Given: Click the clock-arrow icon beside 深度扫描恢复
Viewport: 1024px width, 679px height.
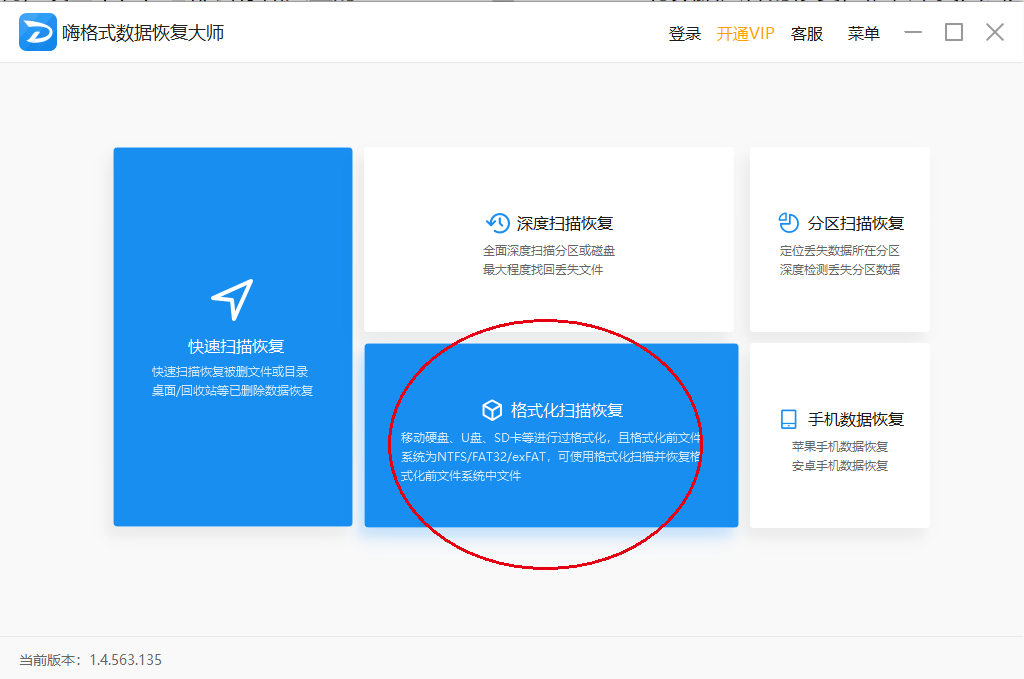Looking at the screenshot, I should click(498, 223).
